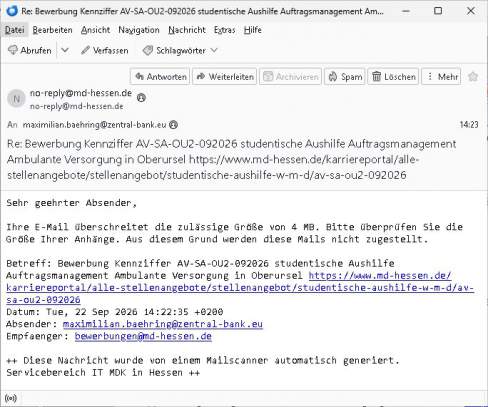This screenshot has height=407, width=488.
Task: Fetch new mail with Abrufen
Action: point(30,51)
